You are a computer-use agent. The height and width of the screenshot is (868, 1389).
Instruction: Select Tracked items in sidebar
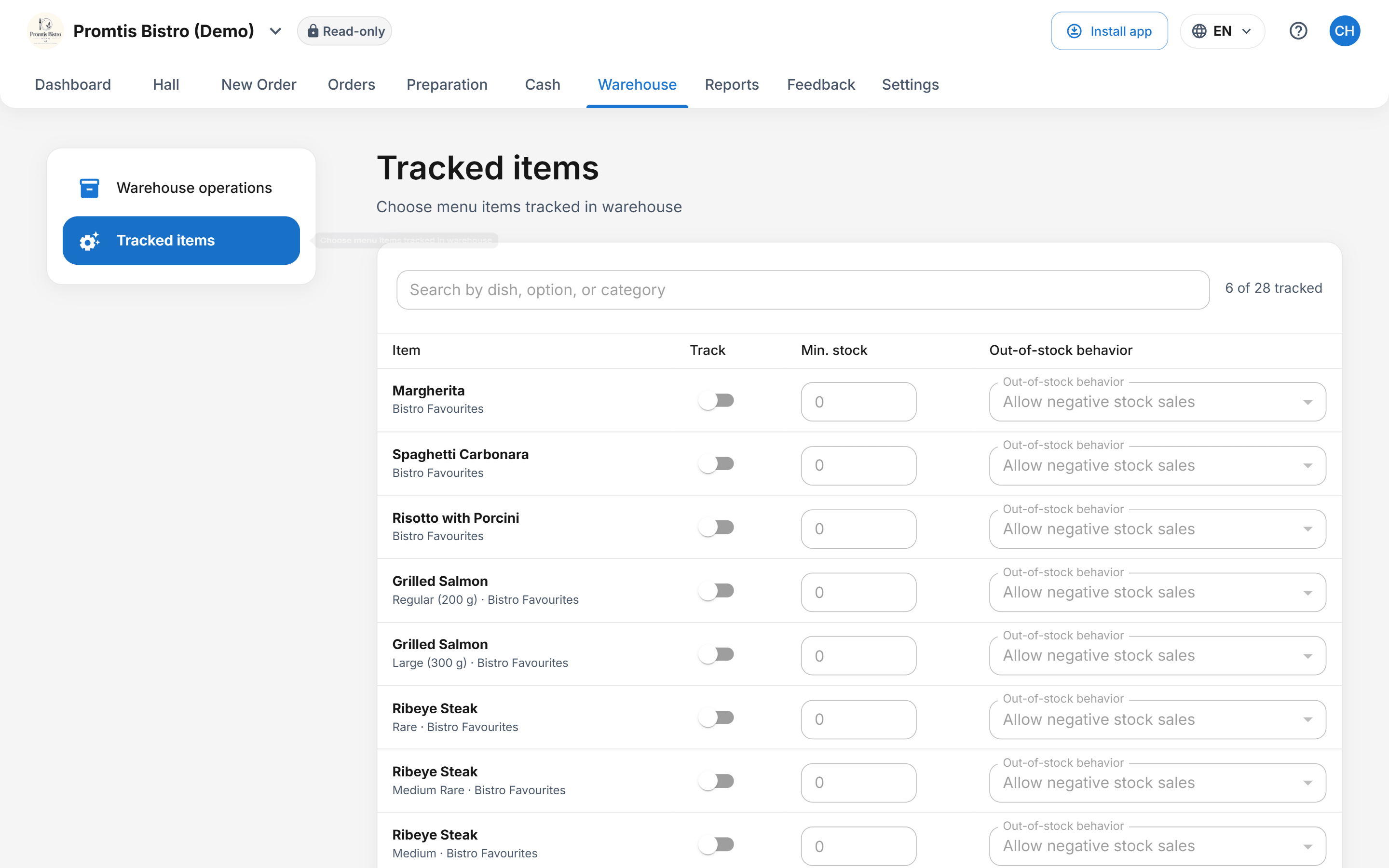point(181,241)
